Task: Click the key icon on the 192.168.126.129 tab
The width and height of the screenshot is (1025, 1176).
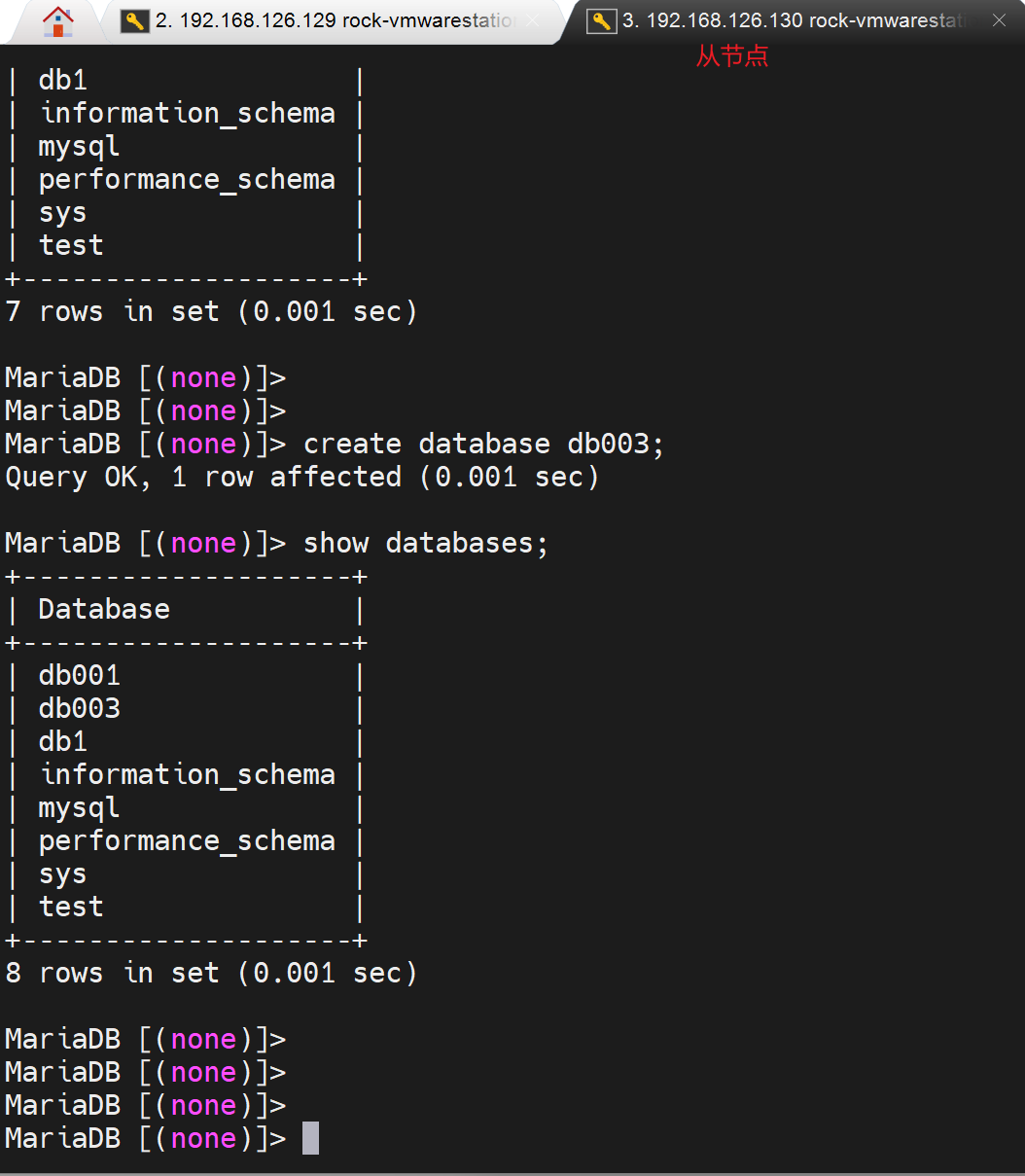Action: point(134,20)
